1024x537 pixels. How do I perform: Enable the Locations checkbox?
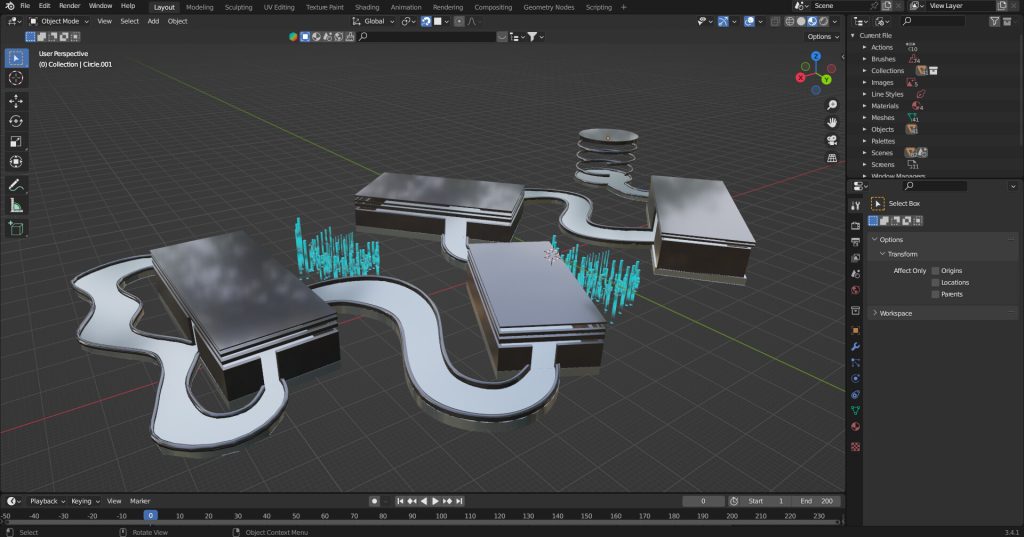click(936, 283)
